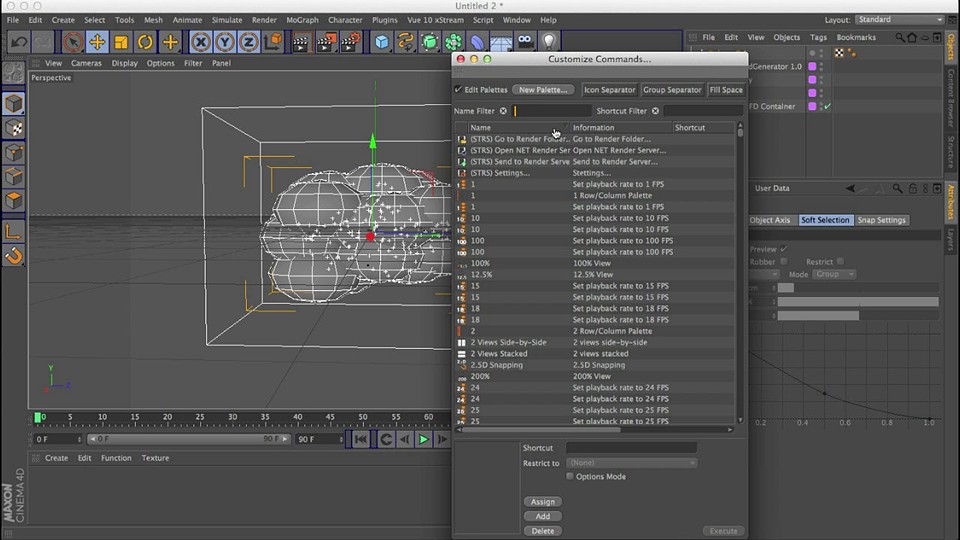Open the Mode Group dropdown
The height and width of the screenshot is (540, 960).
pos(833,274)
